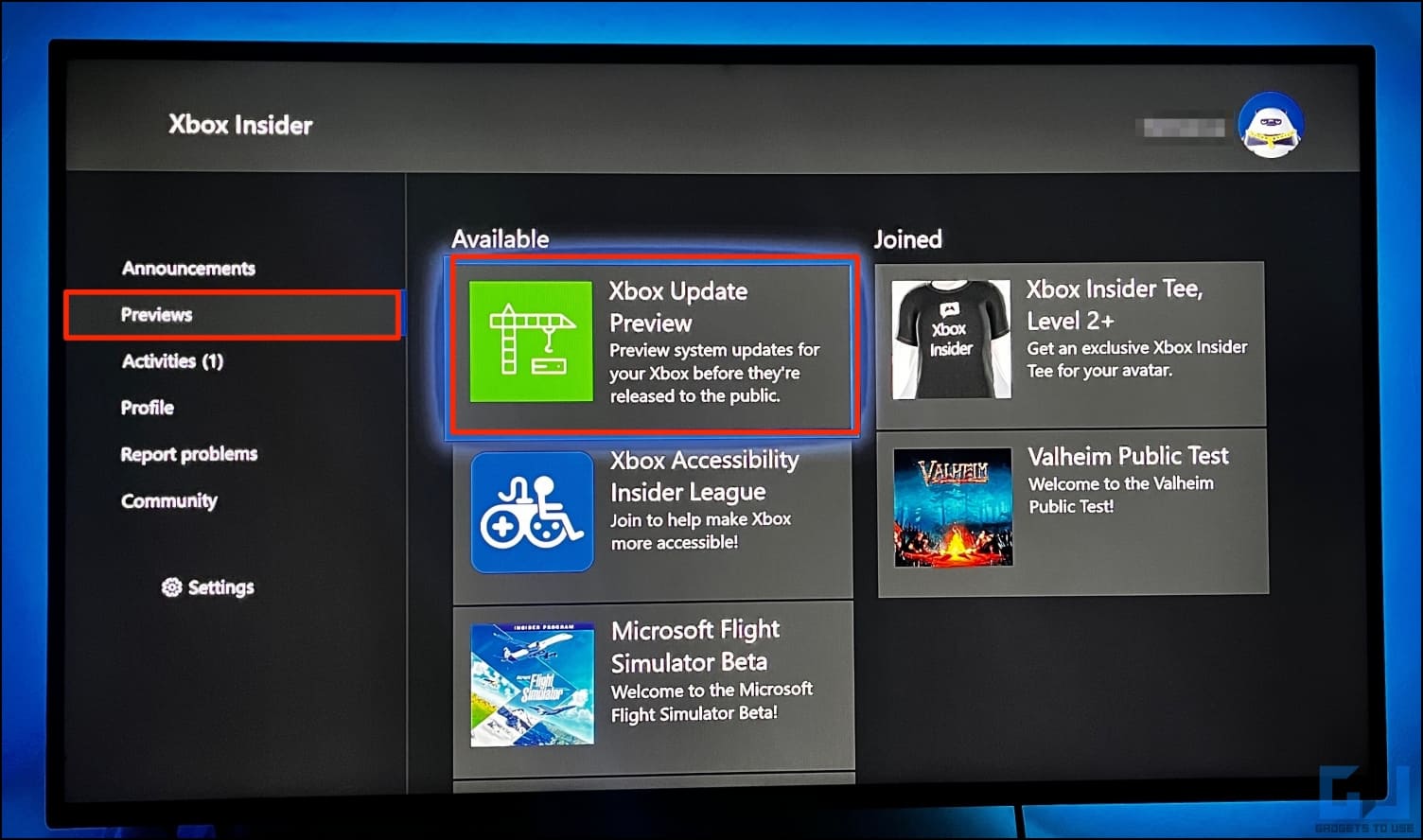The image size is (1423, 840).
Task: Open Activities (1) in the sidebar
Action: coord(172,361)
